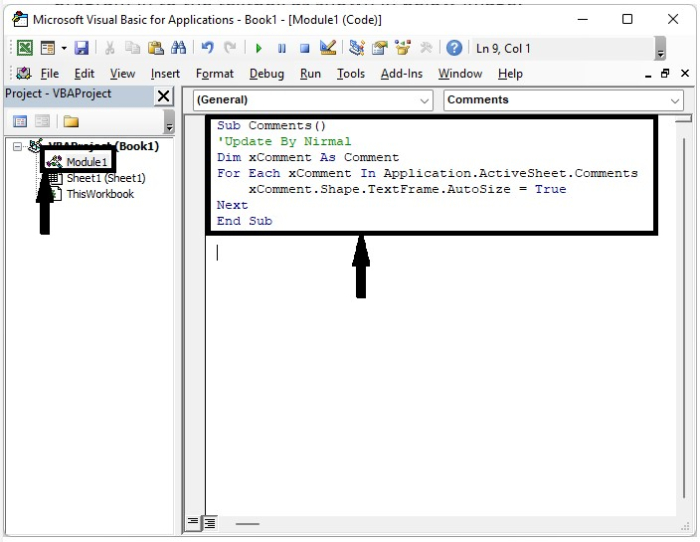Open Find with the binoculars icon
Screen dimensions: 700x542
point(179,48)
